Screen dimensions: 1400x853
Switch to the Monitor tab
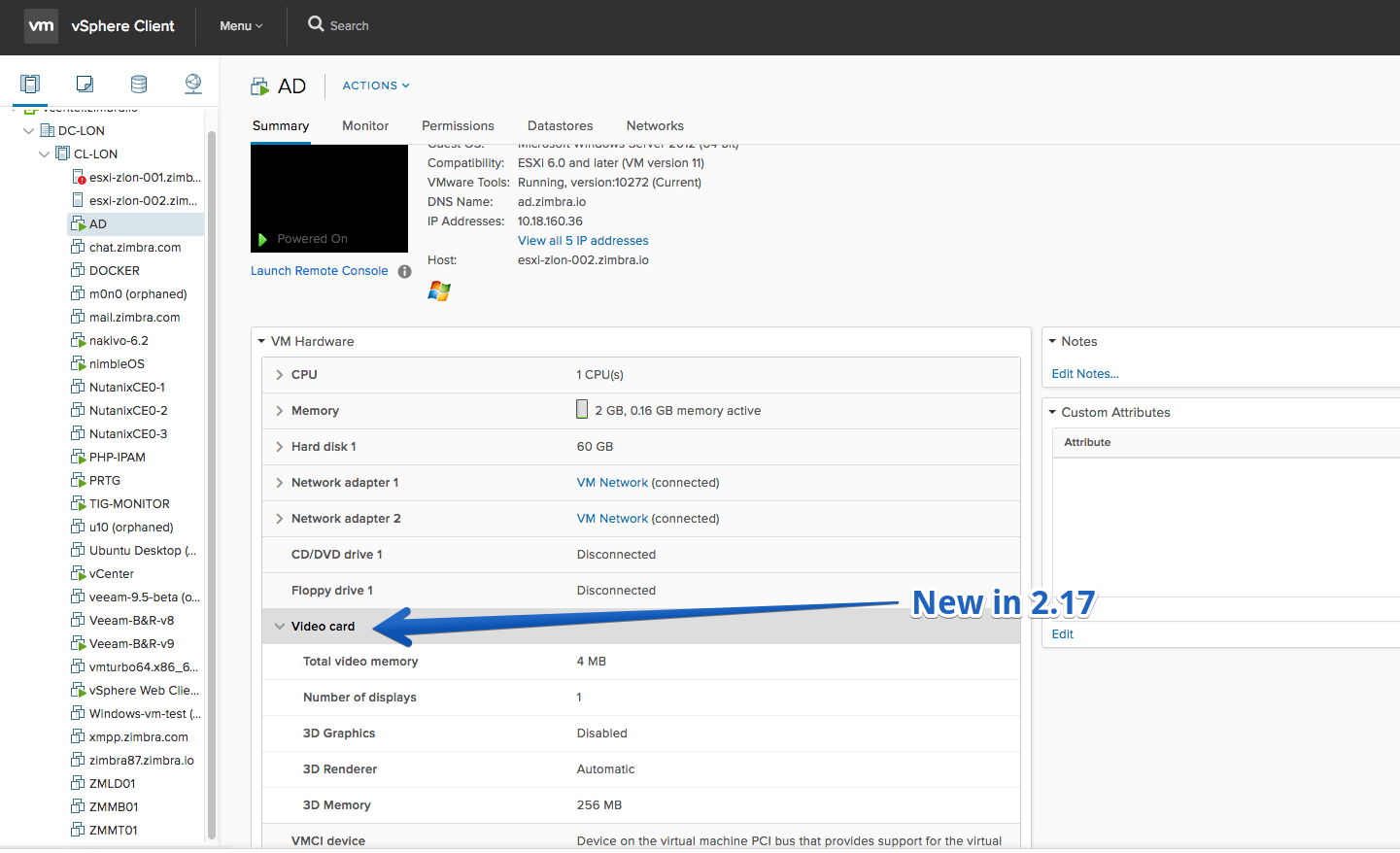click(x=365, y=126)
